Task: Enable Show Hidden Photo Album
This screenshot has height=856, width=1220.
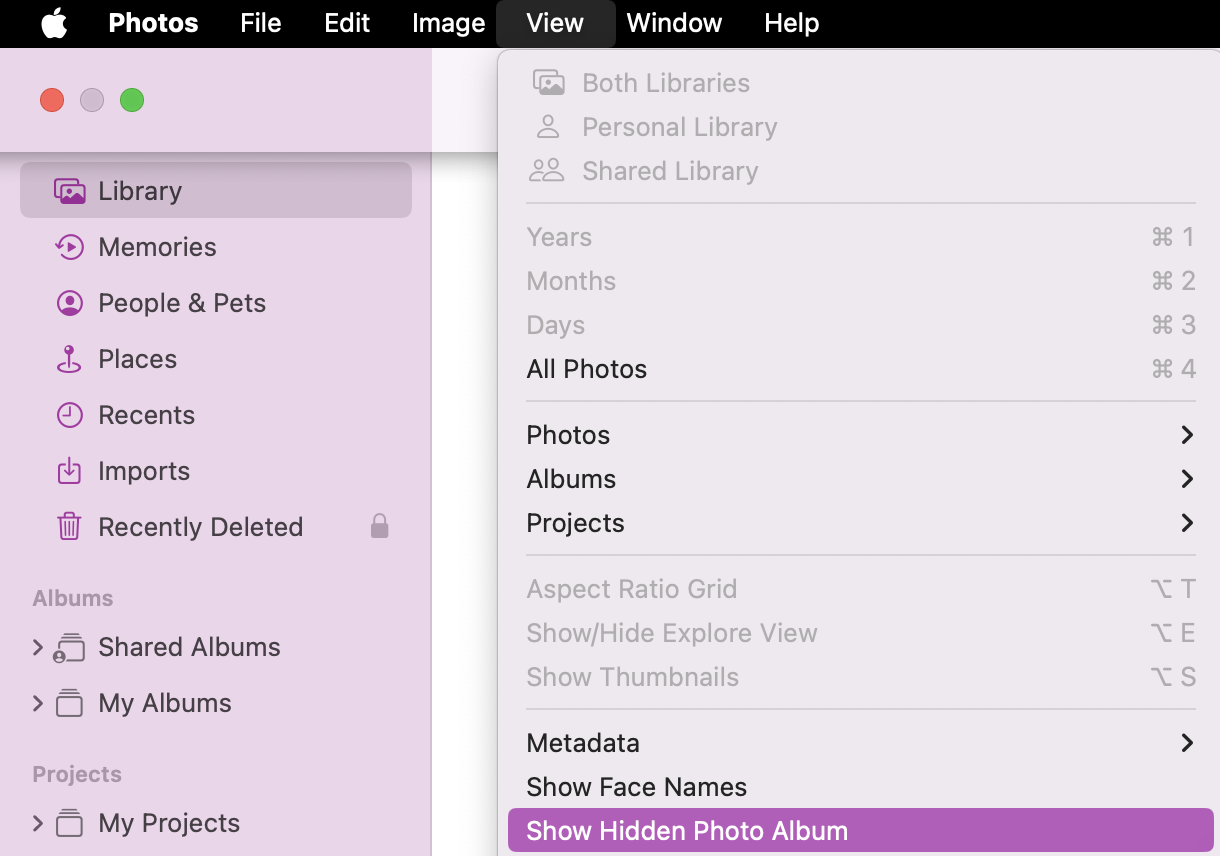Action: (686, 830)
